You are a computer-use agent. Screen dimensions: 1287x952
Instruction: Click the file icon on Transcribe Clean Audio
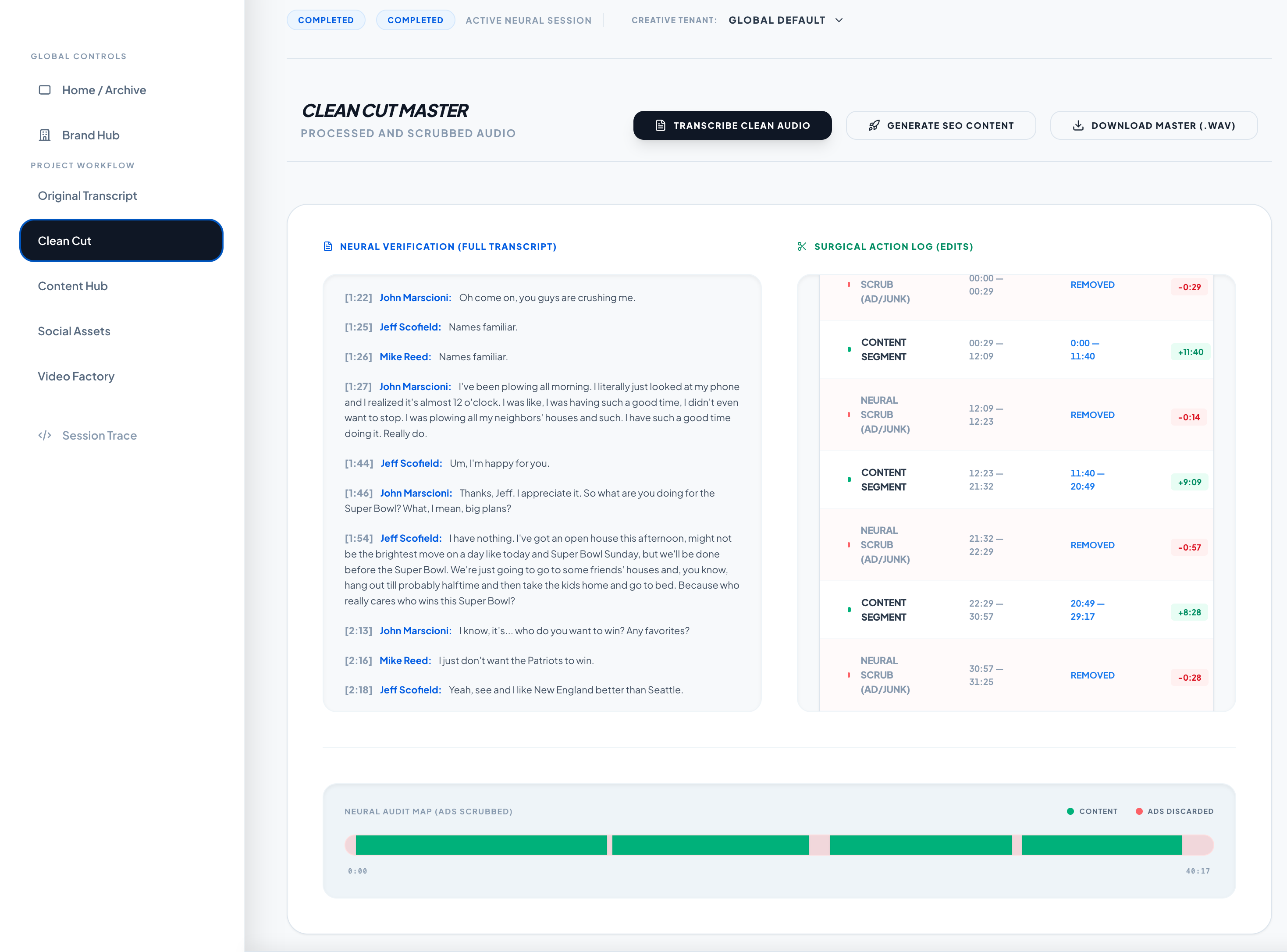pyautogui.click(x=661, y=126)
